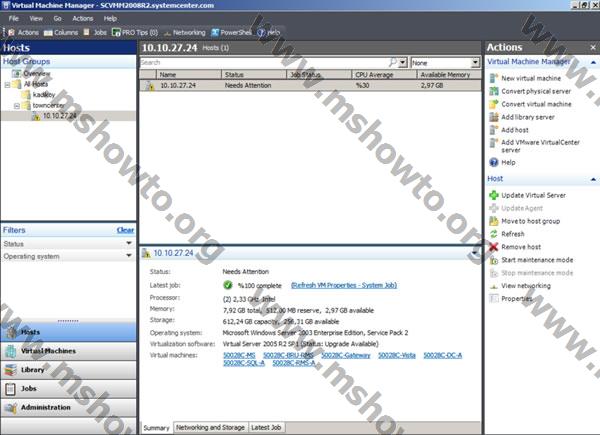Click the Help icon in Actions pane
This screenshot has width=600, height=435.
pos(494,162)
